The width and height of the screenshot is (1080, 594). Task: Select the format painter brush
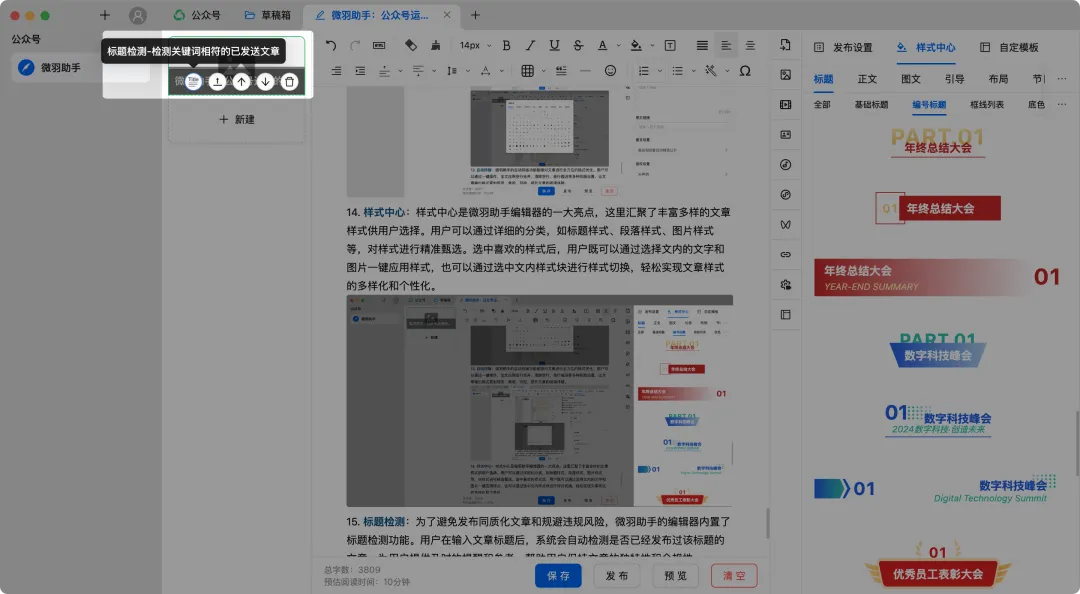tap(435, 45)
